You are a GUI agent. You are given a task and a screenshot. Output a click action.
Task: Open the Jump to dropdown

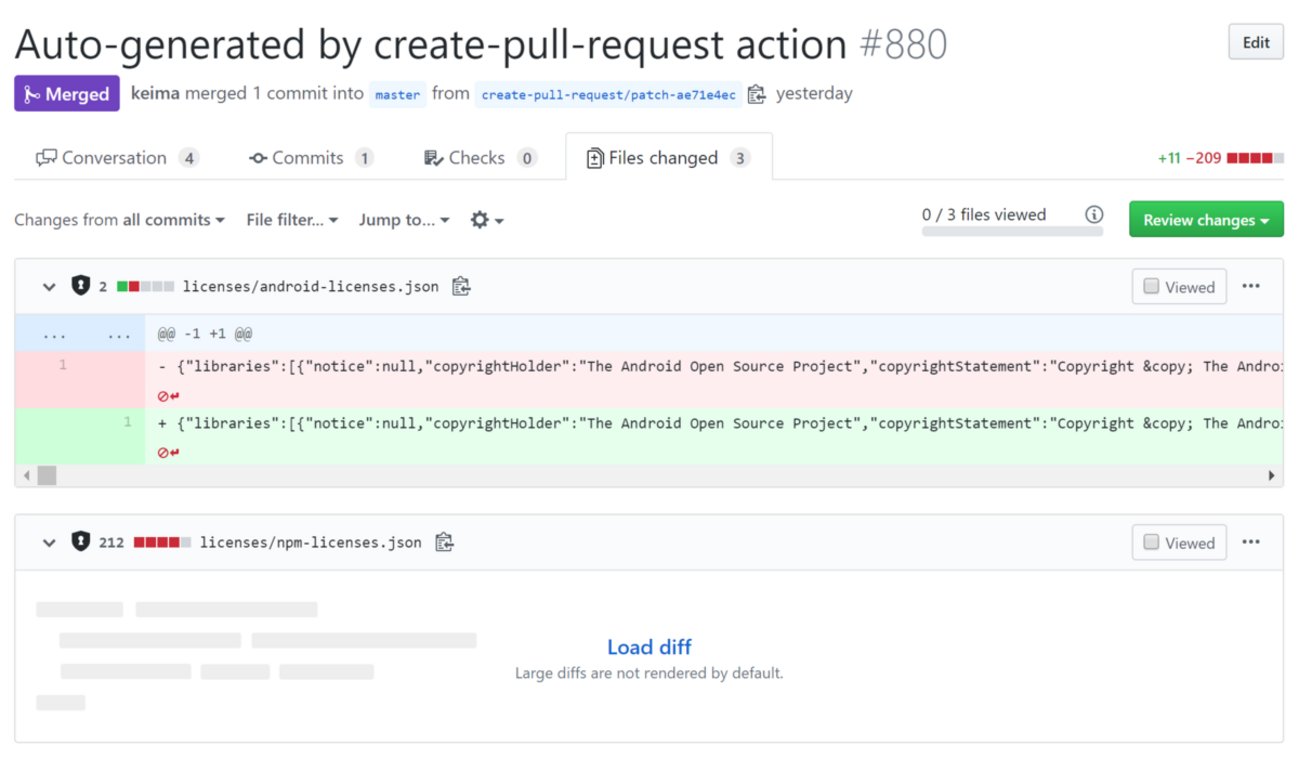pyautogui.click(x=404, y=220)
